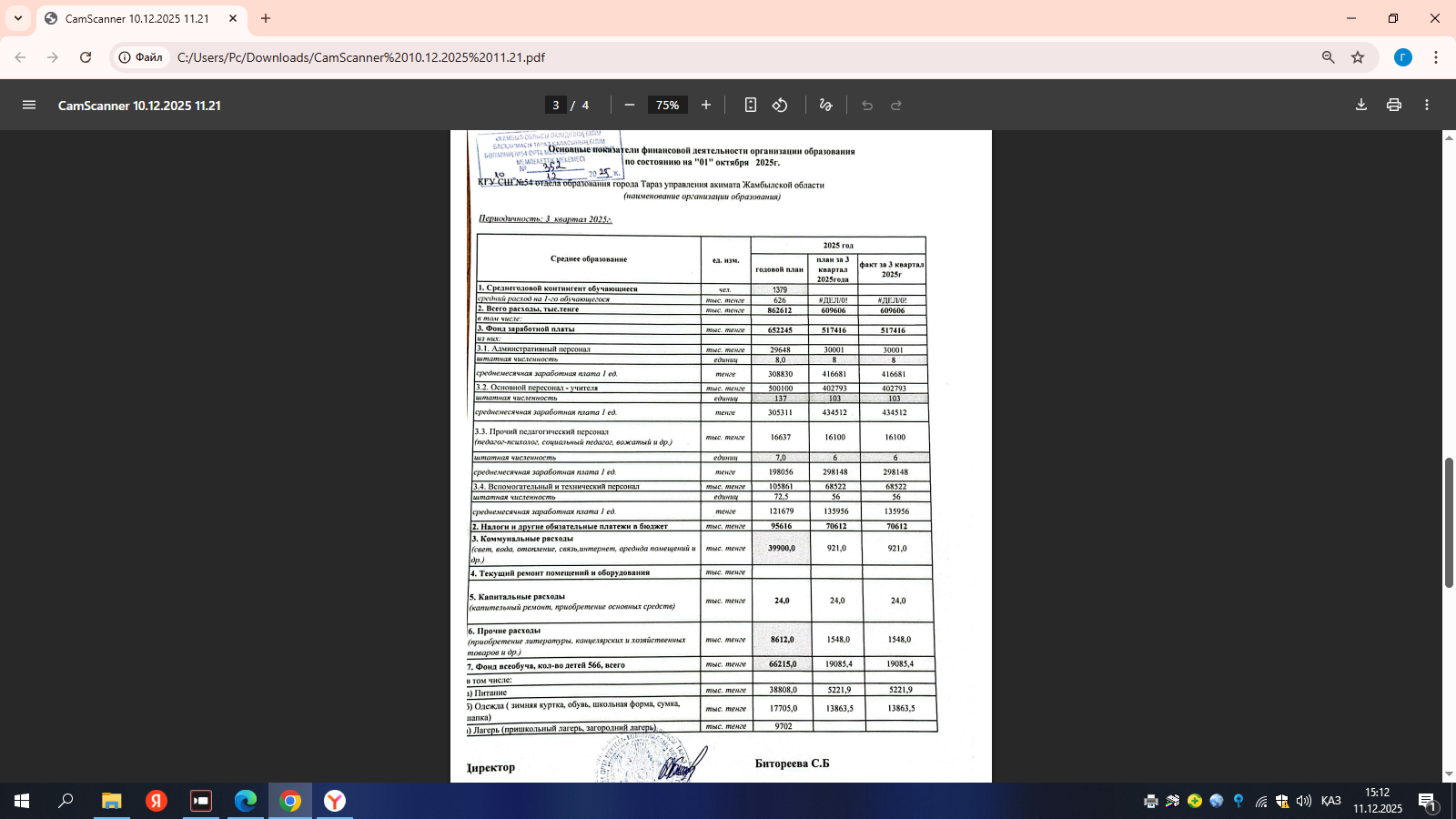Click the vertical scrollbar thumb
Screen dimensions: 1456x819
[1449, 523]
